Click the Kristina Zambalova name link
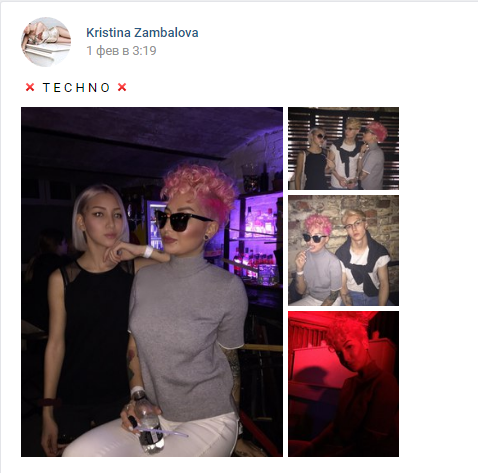The width and height of the screenshot is (478, 473). (142, 33)
